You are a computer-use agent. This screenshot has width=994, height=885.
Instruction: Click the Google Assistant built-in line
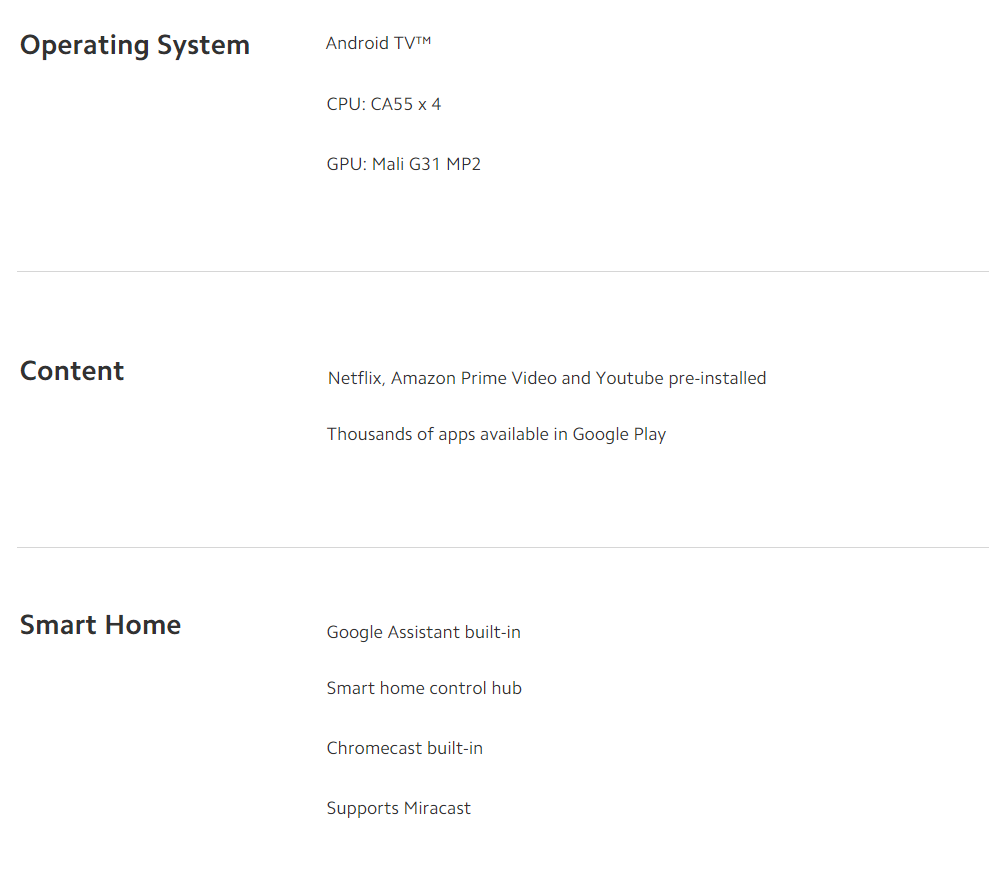423,632
